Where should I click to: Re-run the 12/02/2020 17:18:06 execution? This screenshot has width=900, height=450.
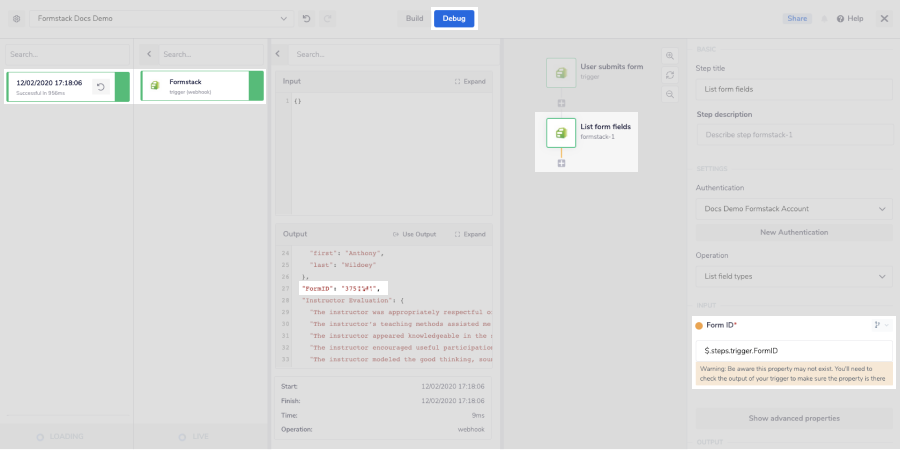[100, 87]
